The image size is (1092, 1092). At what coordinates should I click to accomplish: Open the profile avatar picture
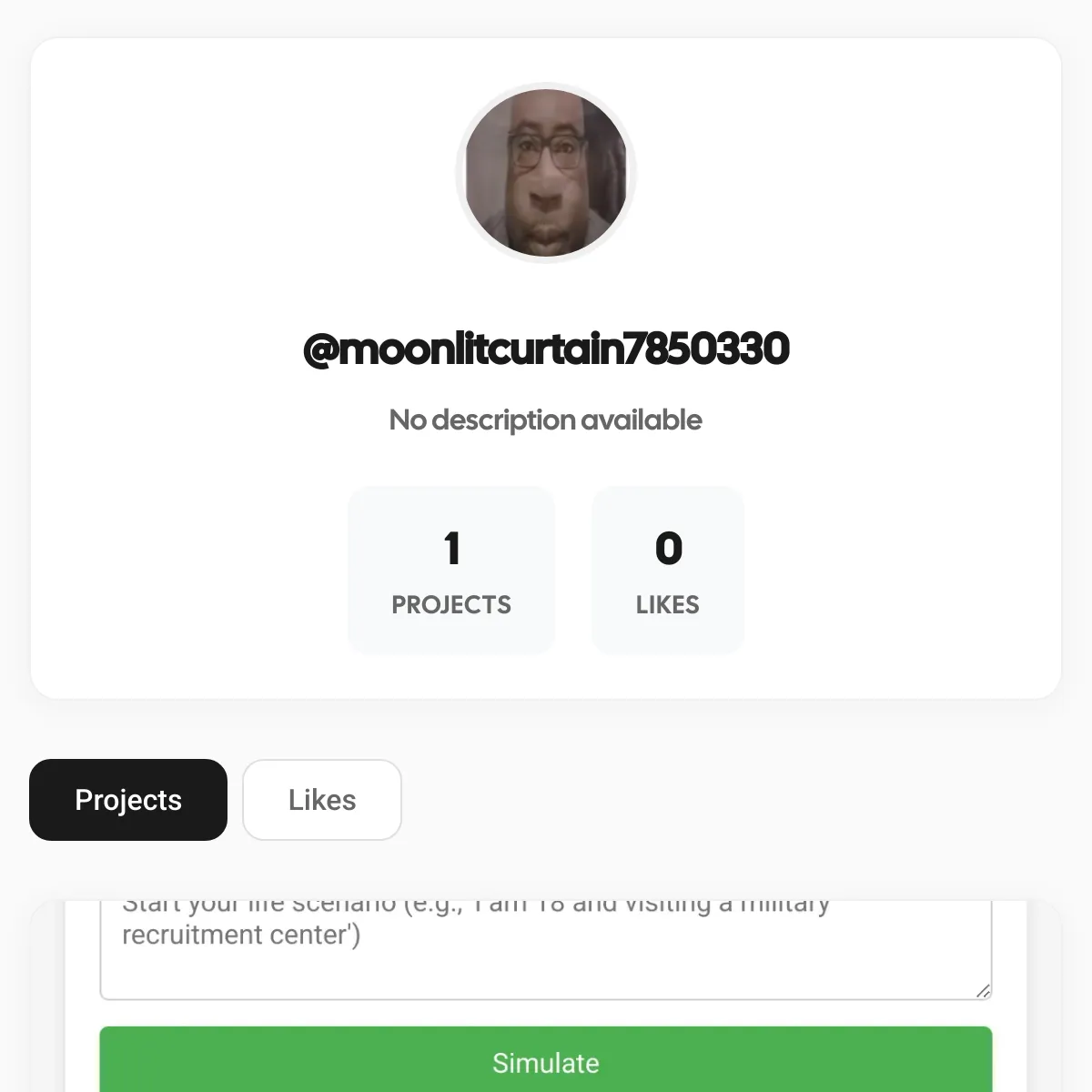click(x=546, y=173)
